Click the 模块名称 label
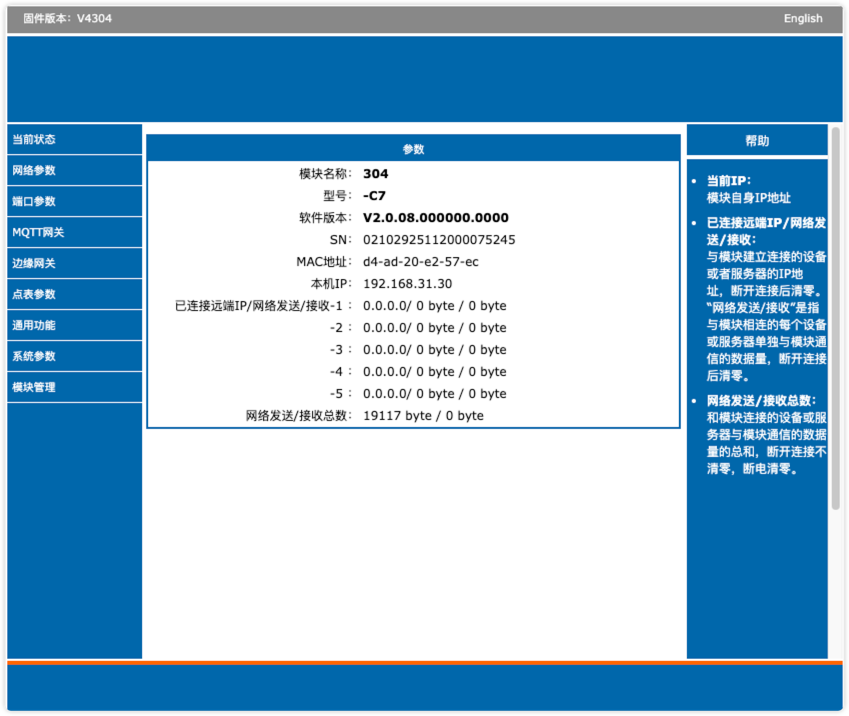This screenshot has height=716, width=849. coord(325,174)
